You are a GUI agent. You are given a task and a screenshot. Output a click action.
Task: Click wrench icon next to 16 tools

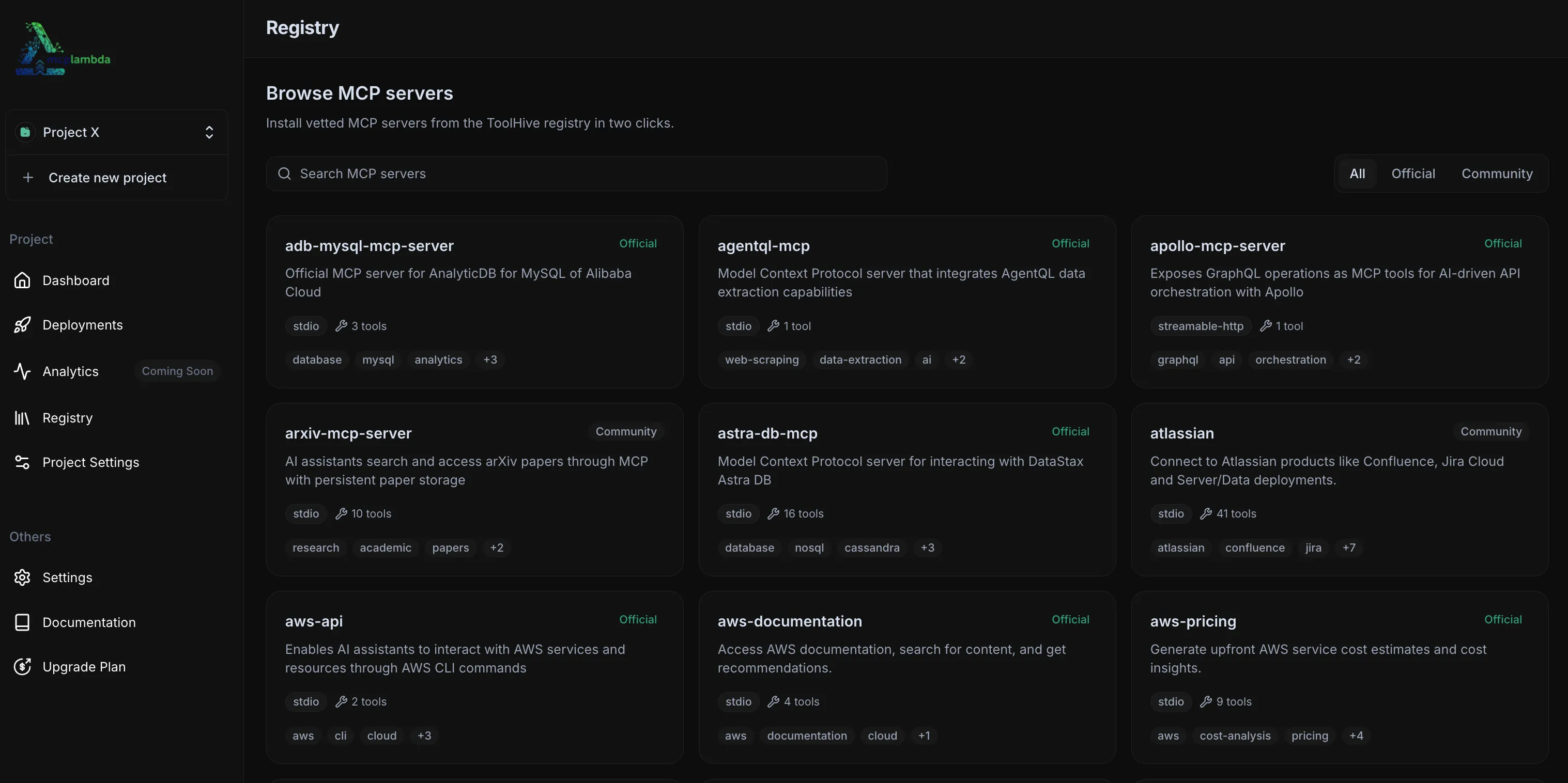[x=774, y=513]
